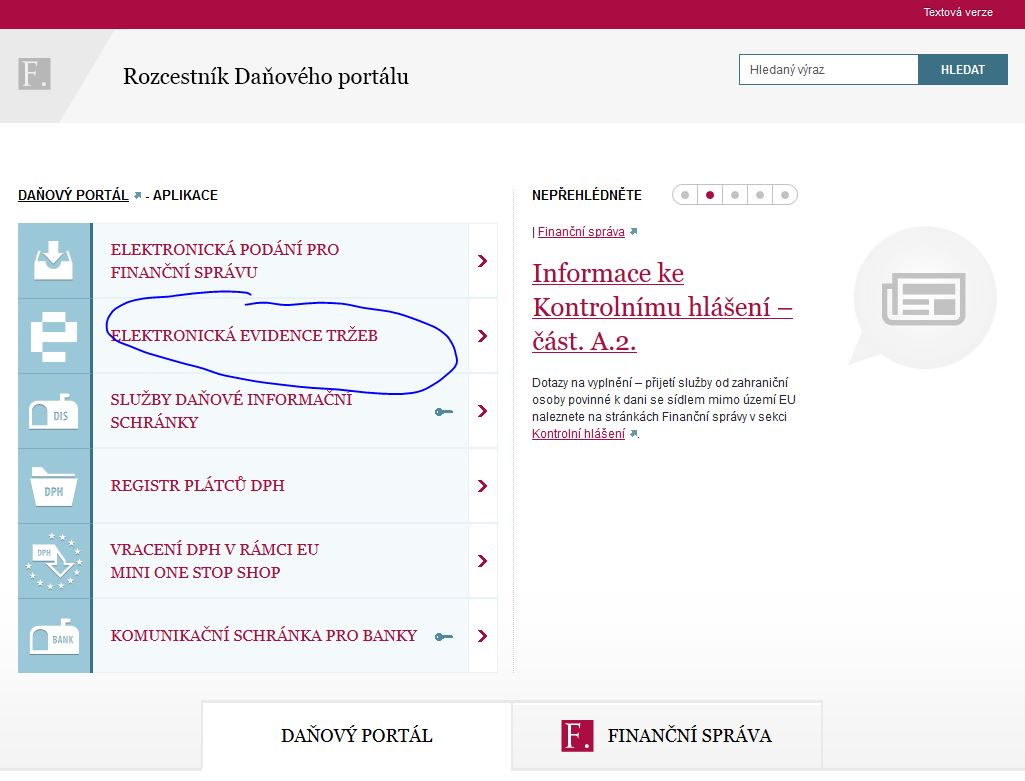This screenshot has height=781, width=1025.
Task: Expand arrow next to Elektronická podání pro finanční správu
Action: [483, 261]
